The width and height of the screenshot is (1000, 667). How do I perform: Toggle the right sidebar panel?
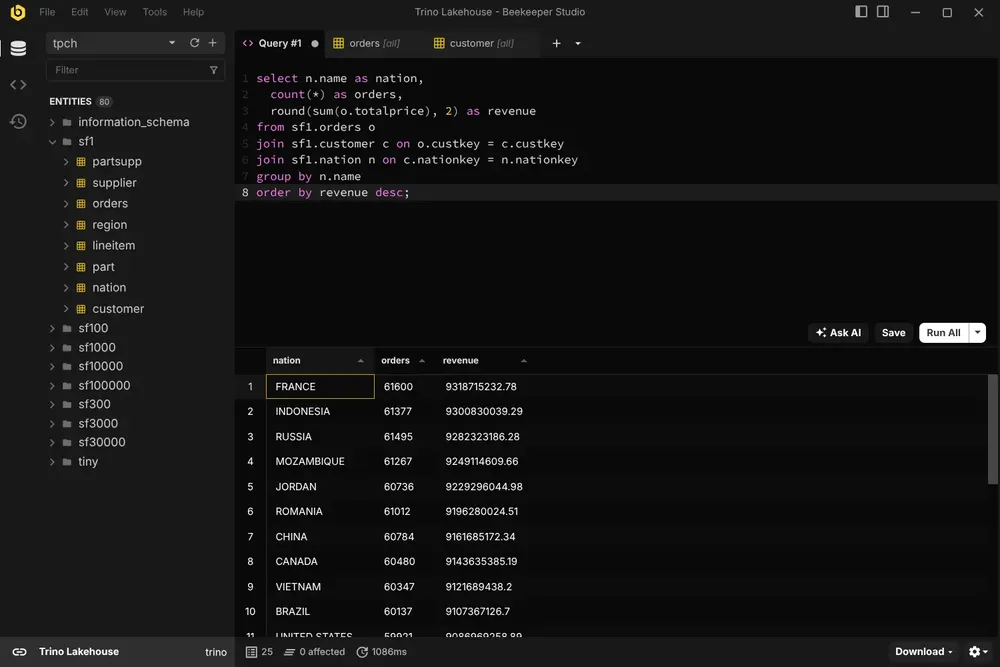coord(883,11)
